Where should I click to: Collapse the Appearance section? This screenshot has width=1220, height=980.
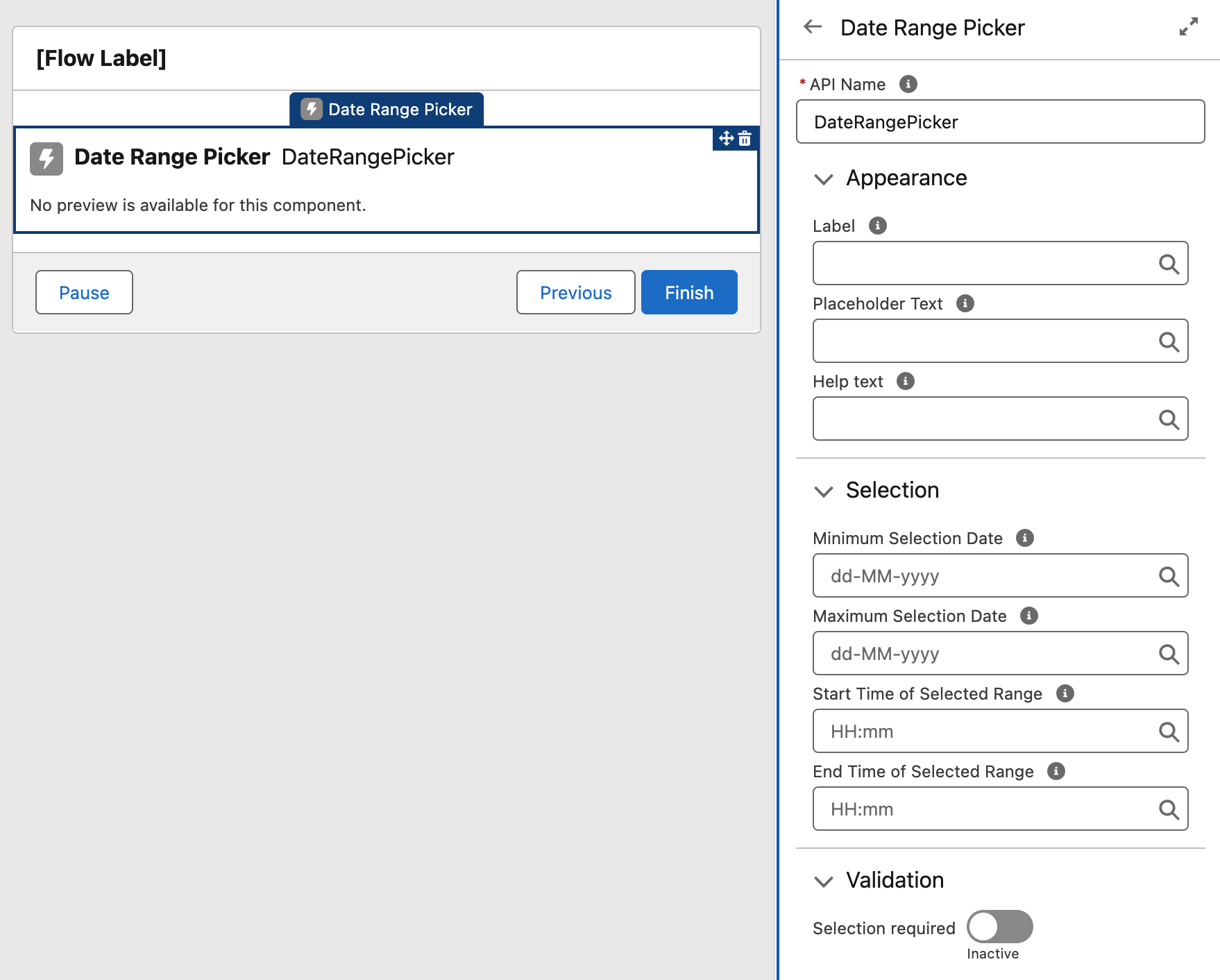coord(824,179)
